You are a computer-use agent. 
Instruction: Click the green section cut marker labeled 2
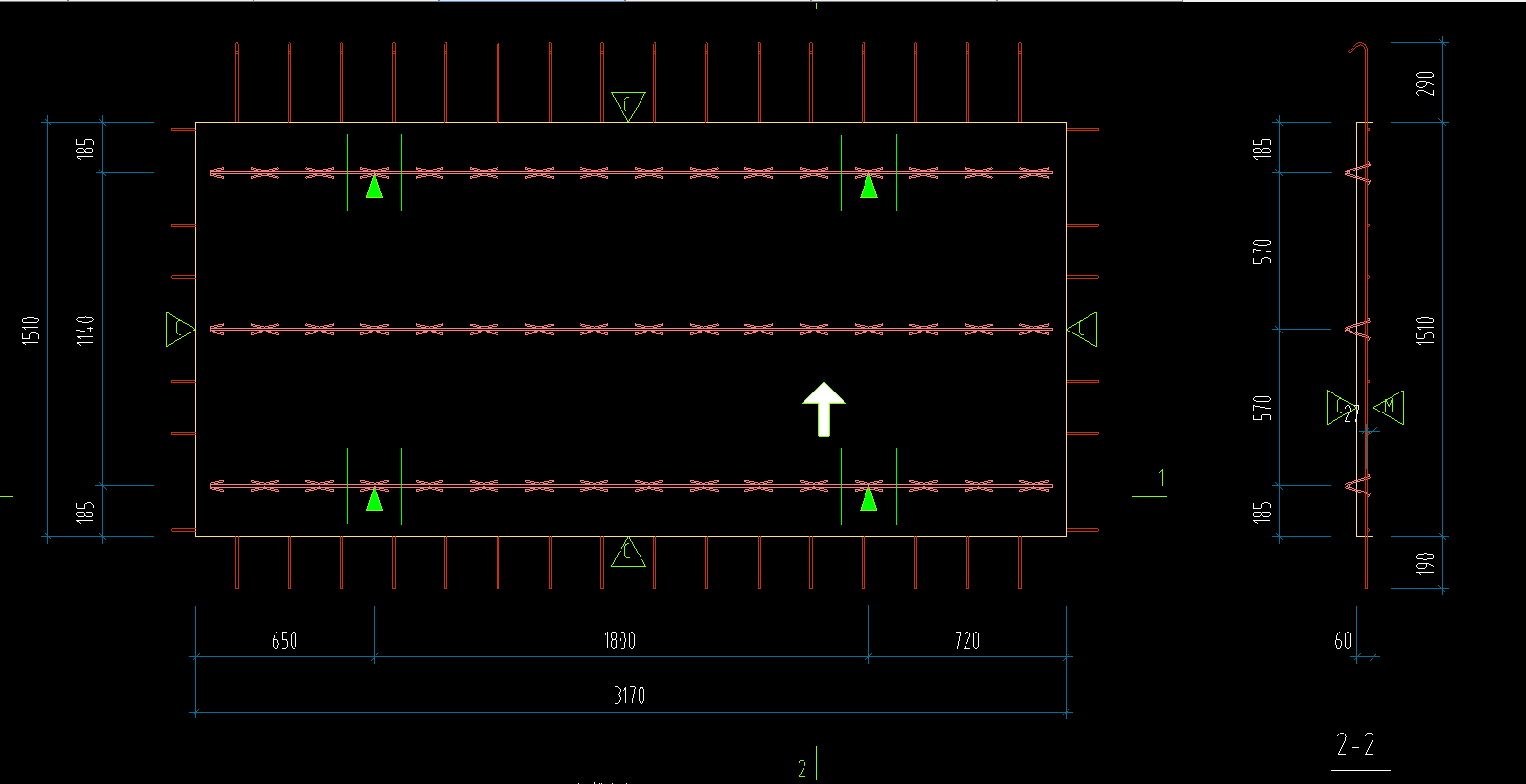[803, 769]
